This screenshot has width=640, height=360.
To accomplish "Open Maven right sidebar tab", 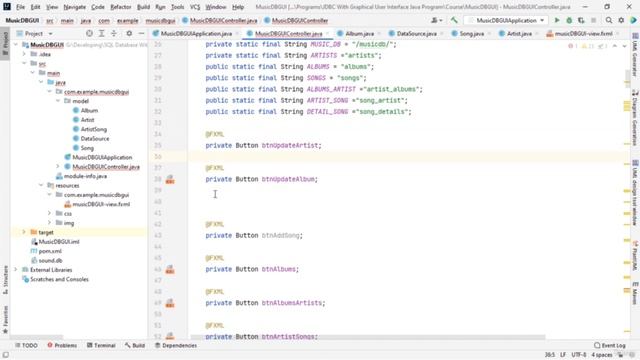I will (635, 293).
